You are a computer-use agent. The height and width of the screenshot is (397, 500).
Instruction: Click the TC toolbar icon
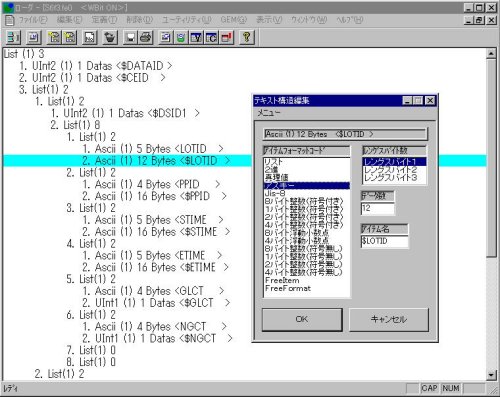(x=211, y=38)
